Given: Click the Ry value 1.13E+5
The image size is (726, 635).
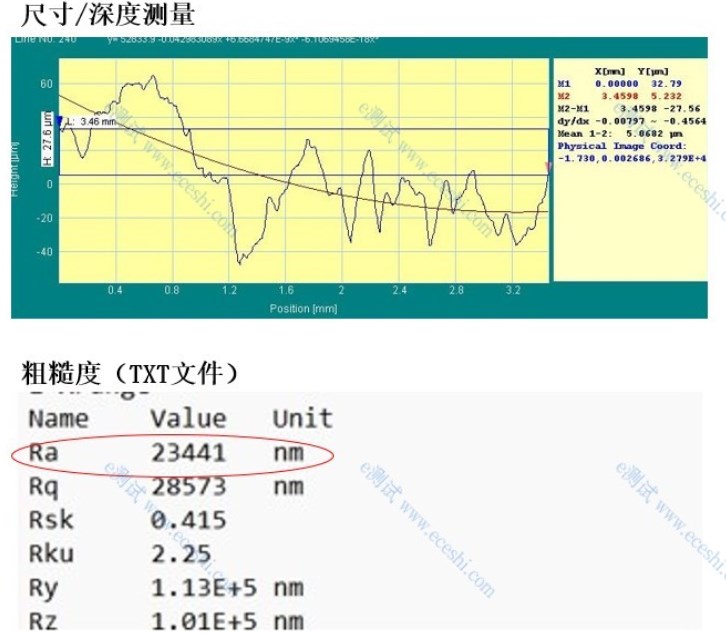Looking at the screenshot, I should tap(204, 588).
